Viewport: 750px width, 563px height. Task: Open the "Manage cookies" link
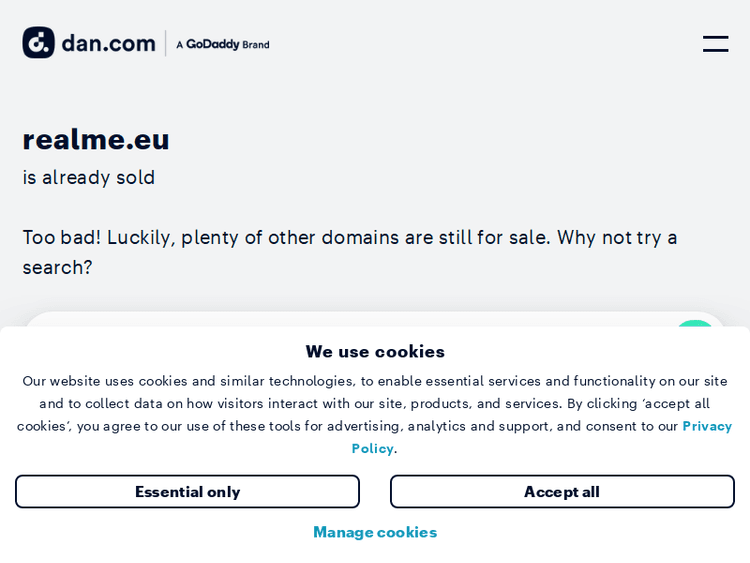click(x=375, y=532)
